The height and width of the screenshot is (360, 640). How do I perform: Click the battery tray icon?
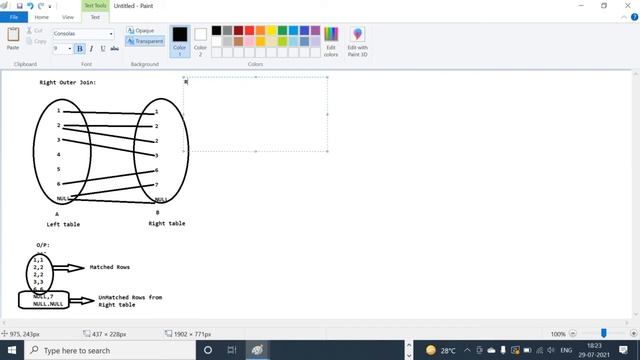pos(527,350)
